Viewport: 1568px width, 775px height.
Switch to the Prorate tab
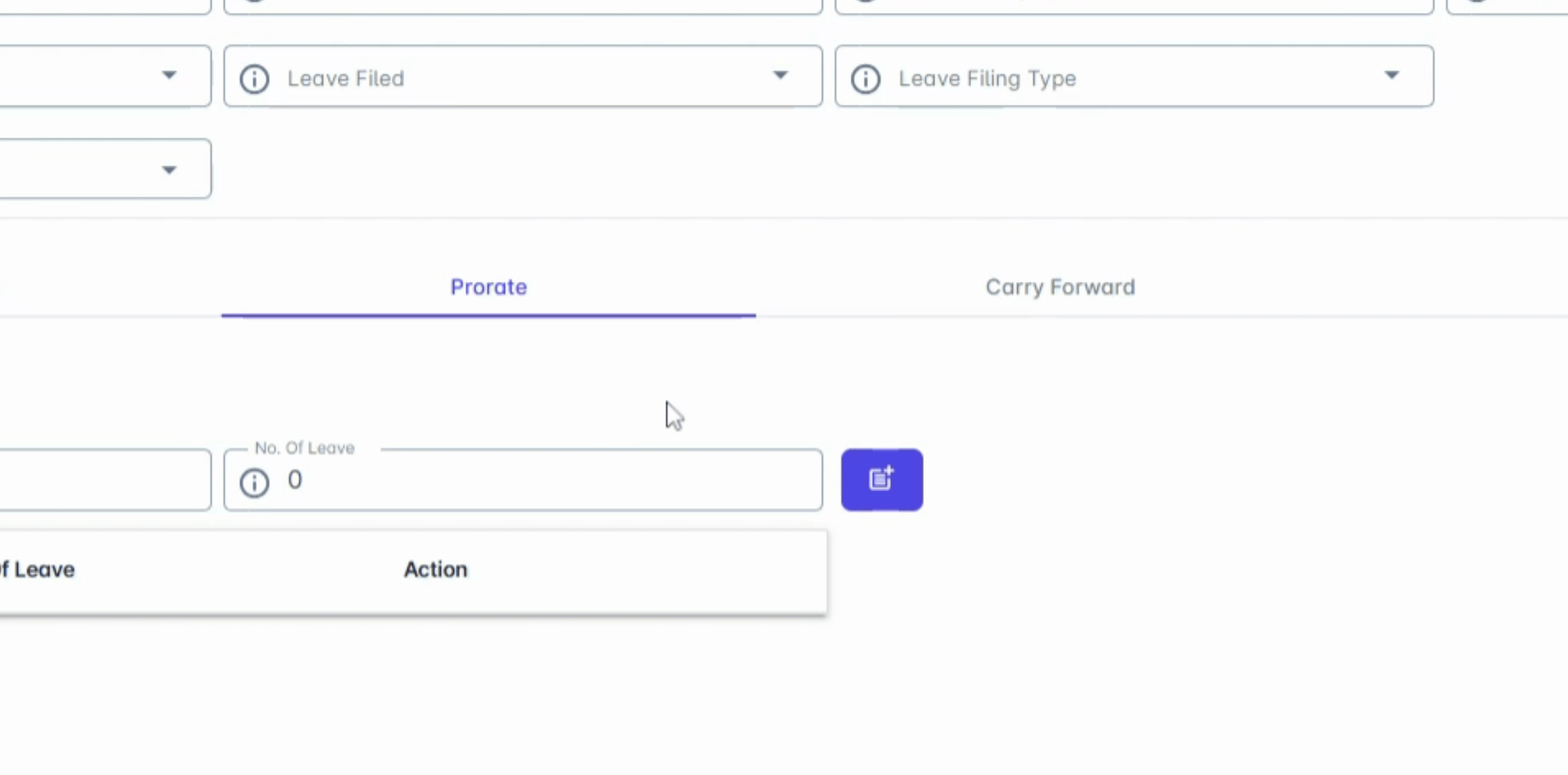[488, 287]
